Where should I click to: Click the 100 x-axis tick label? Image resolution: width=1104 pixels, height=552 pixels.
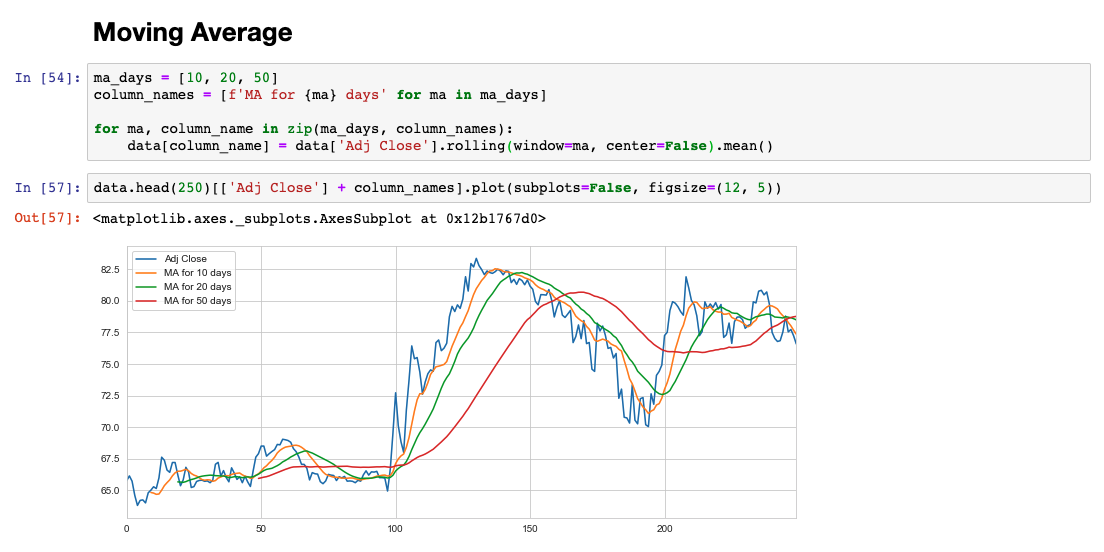click(x=396, y=528)
